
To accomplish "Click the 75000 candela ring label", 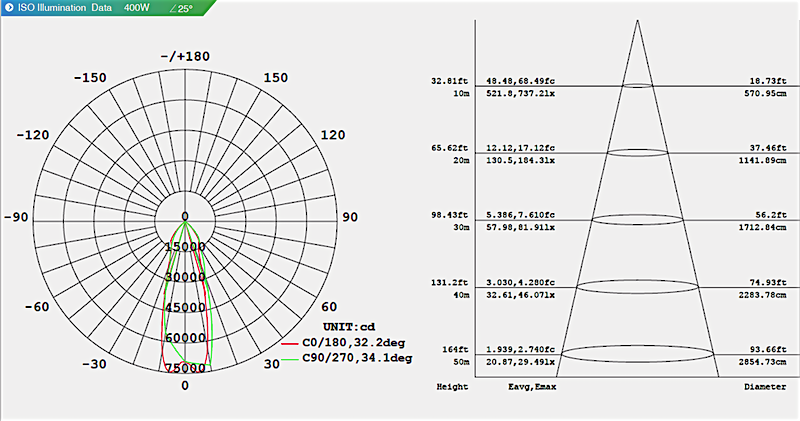I will [185, 368].
